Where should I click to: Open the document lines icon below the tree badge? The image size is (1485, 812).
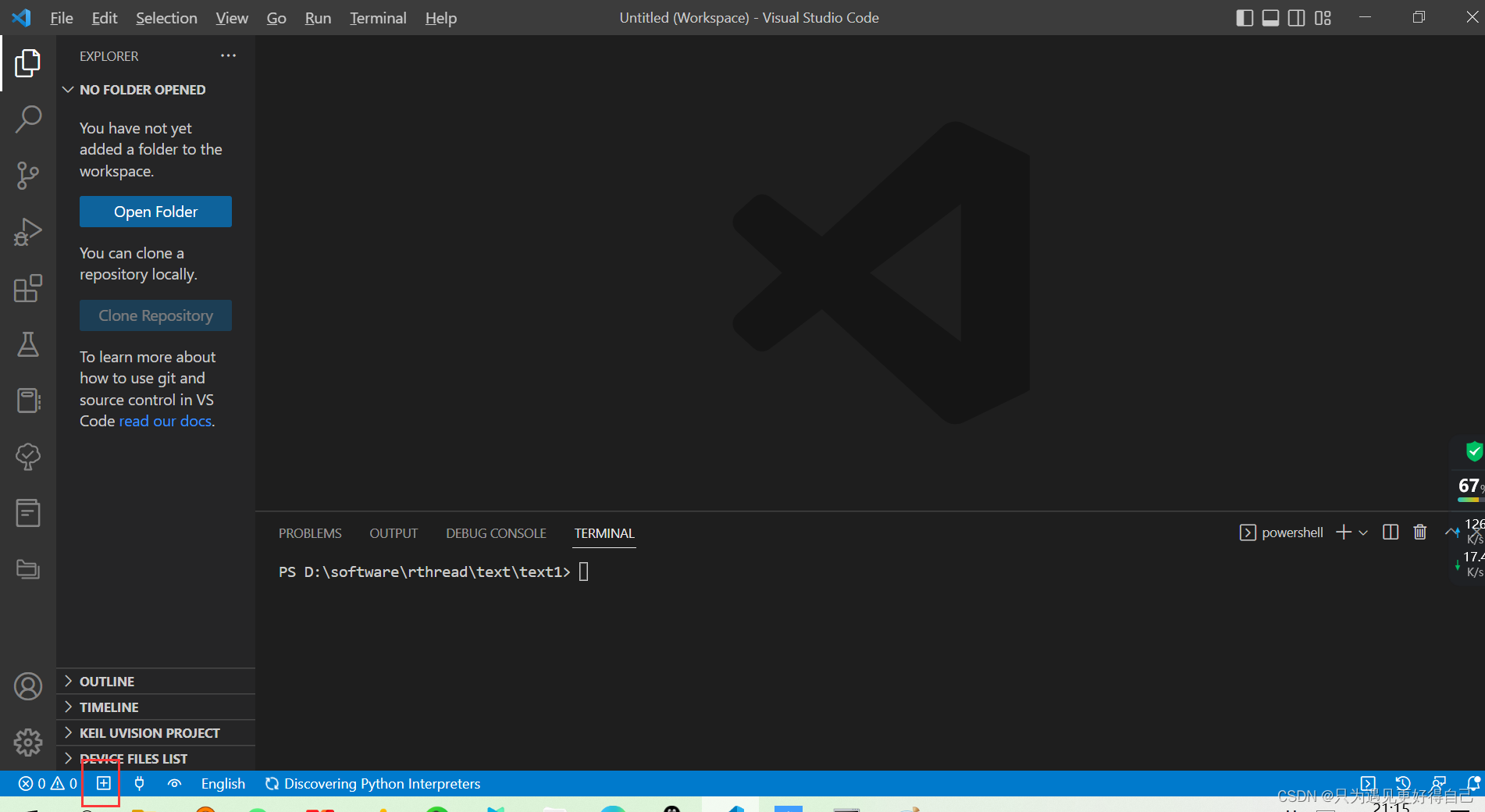coord(28,513)
